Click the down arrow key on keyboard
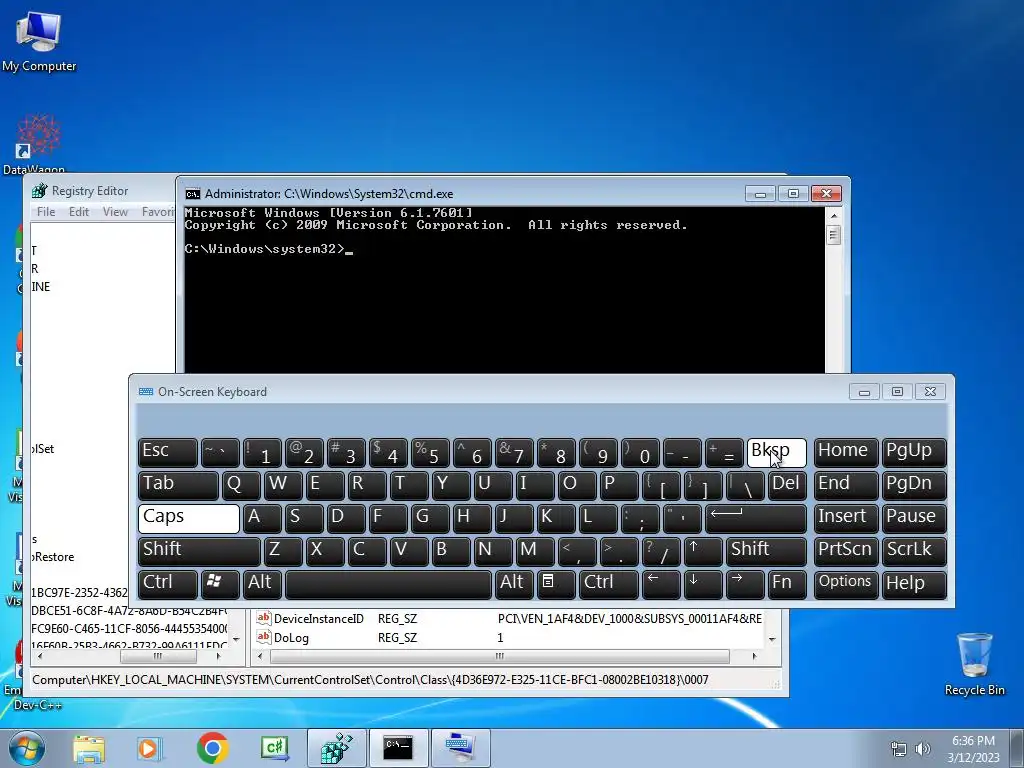The image size is (1024, 768). (x=702, y=584)
